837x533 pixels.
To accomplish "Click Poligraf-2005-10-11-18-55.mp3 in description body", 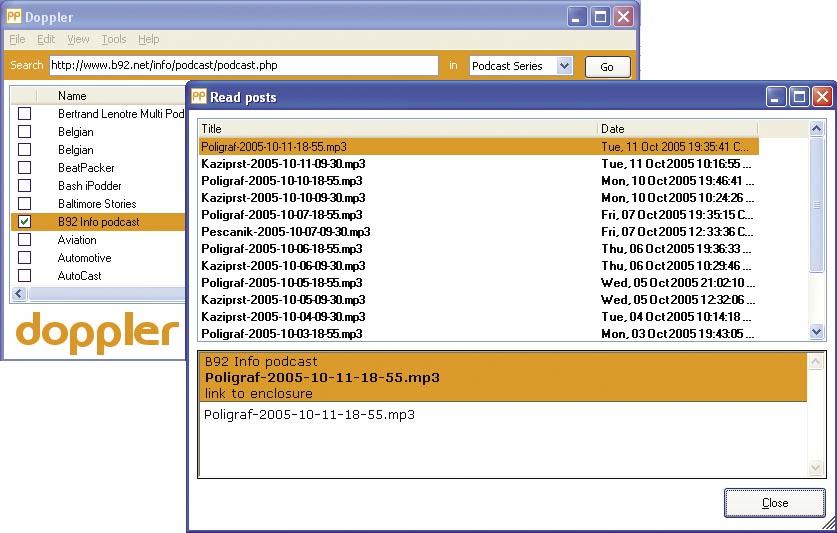I will coord(309,414).
